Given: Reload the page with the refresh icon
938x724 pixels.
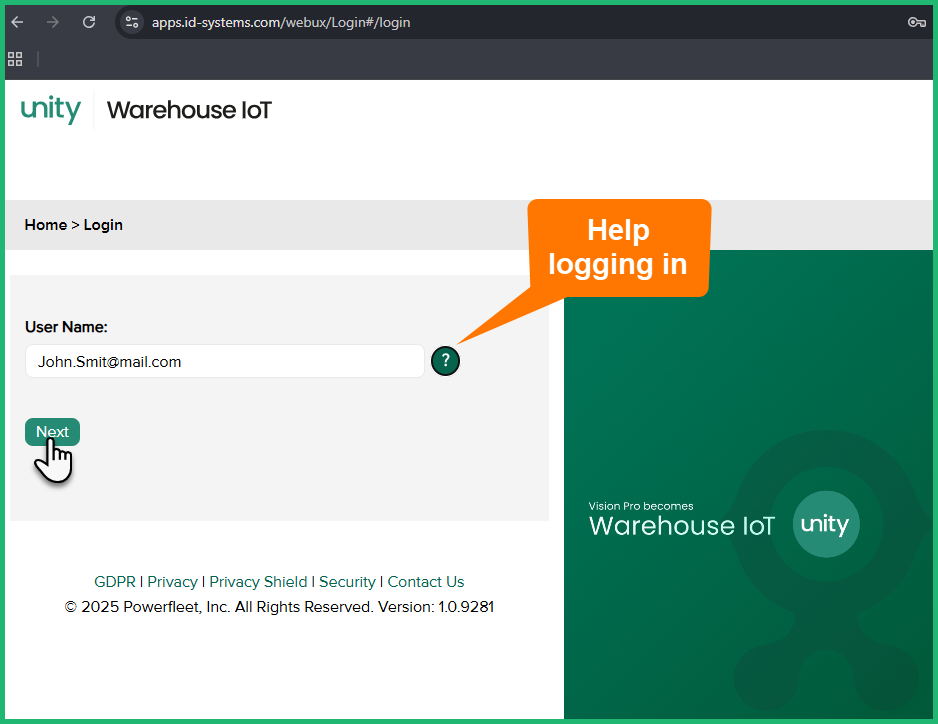Looking at the screenshot, I should 88,21.
